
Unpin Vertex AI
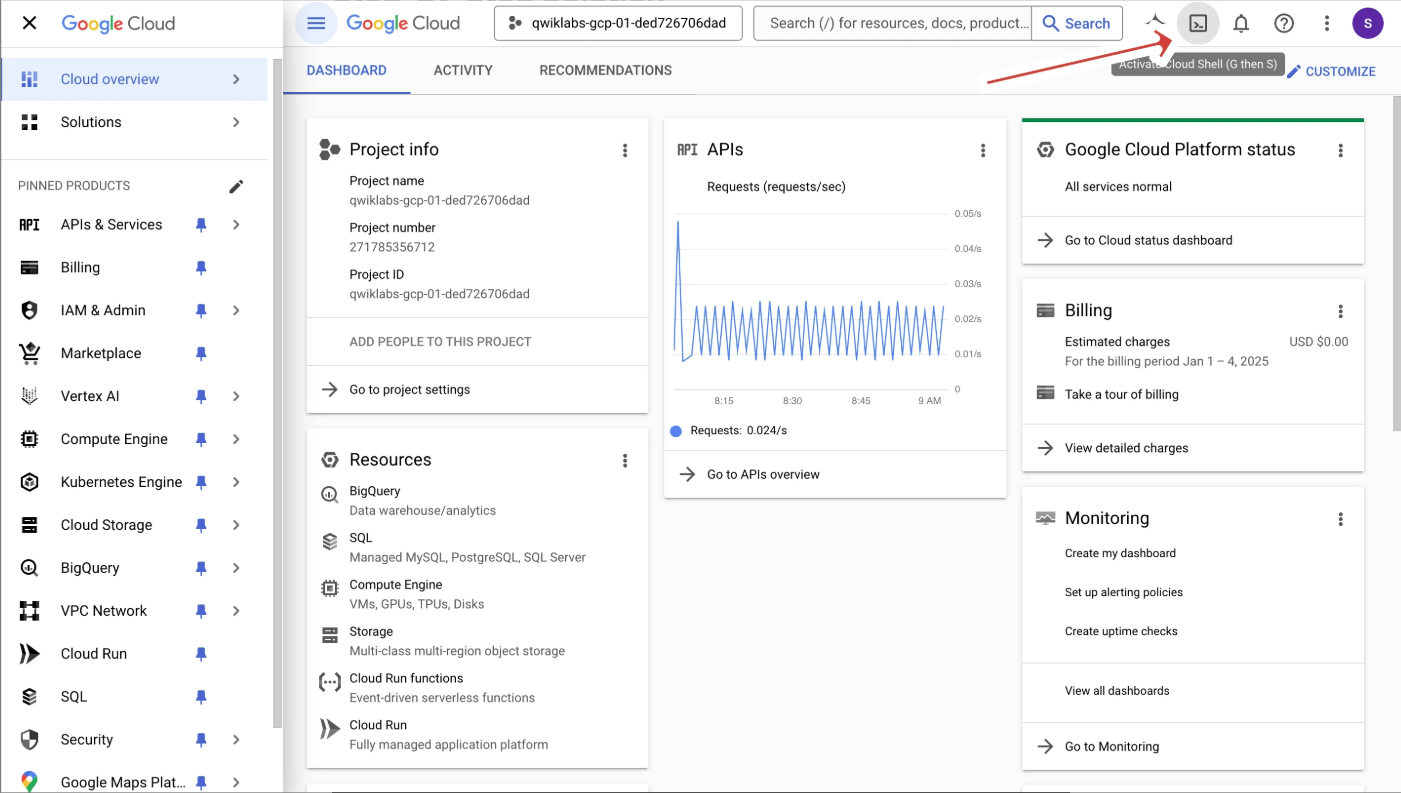pyautogui.click(x=201, y=397)
